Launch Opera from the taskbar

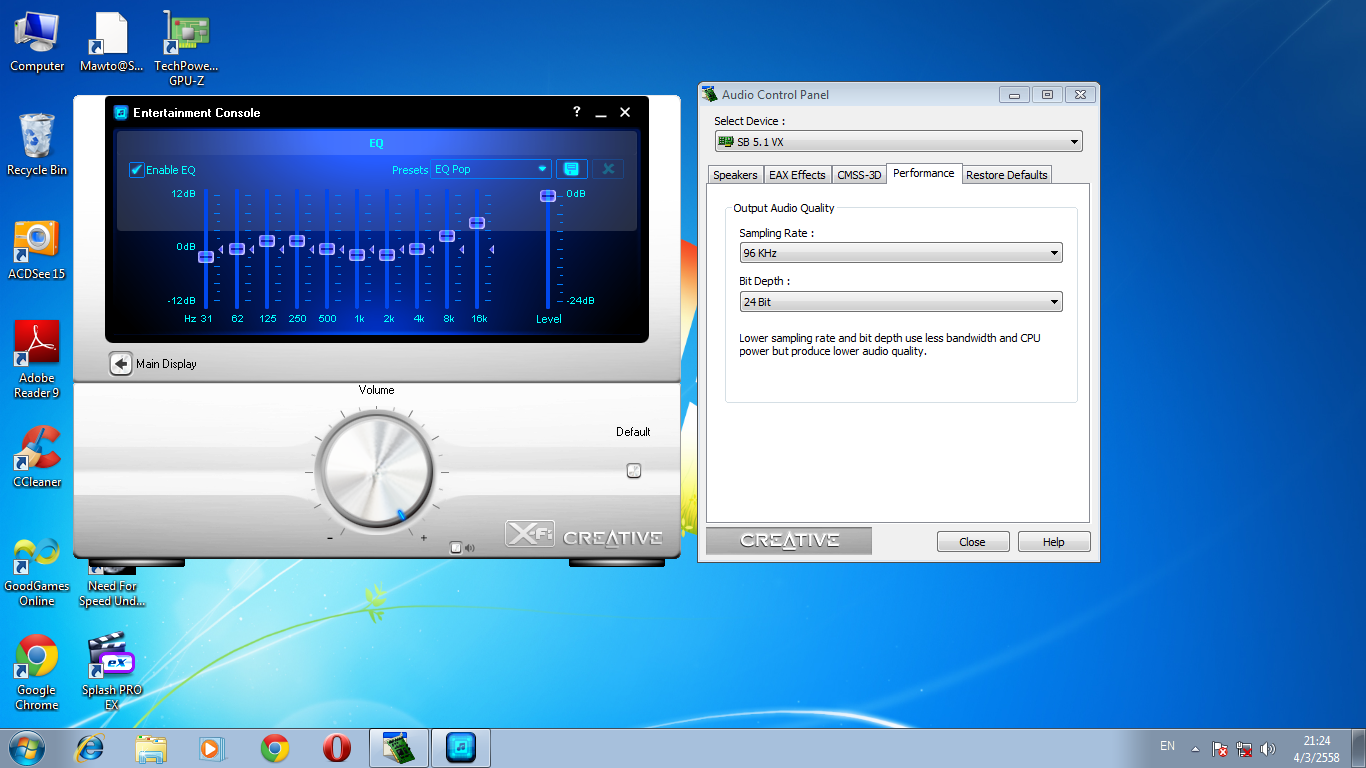click(x=337, y=747)
